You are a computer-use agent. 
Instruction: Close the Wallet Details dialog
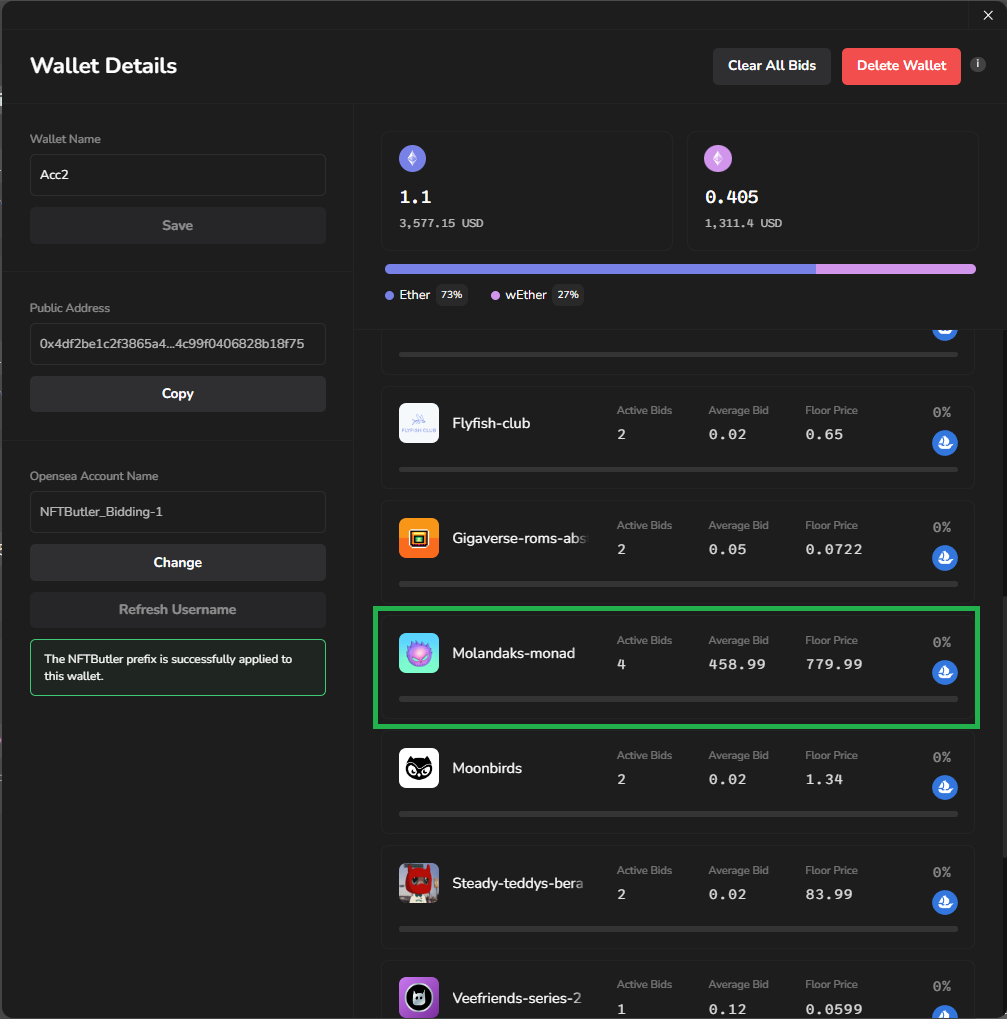coord(988,15)
